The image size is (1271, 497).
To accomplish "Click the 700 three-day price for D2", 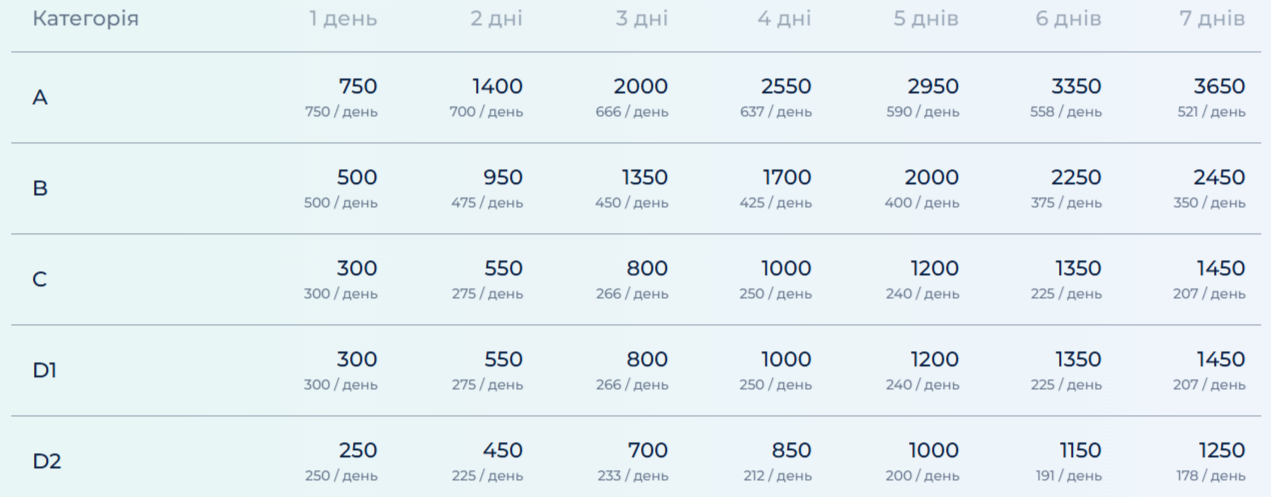I will pyautogui.click(x=647, y=451).
